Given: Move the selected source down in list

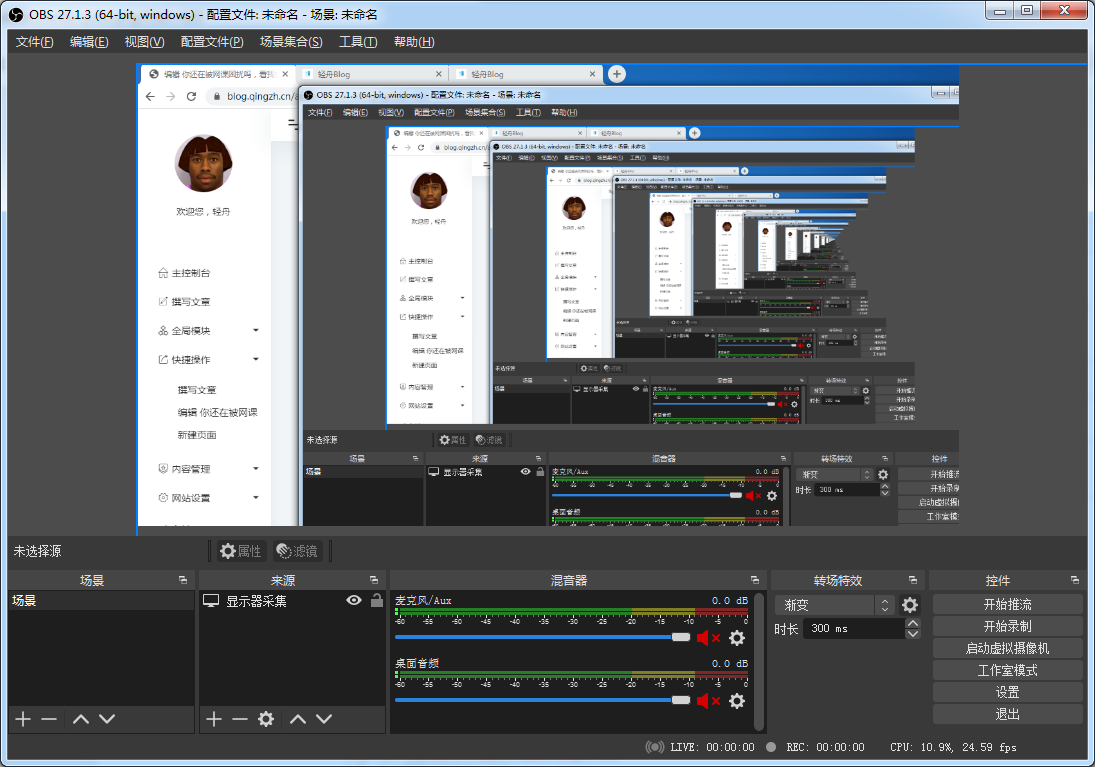Looking at the screenshot, I should [324, 719].
